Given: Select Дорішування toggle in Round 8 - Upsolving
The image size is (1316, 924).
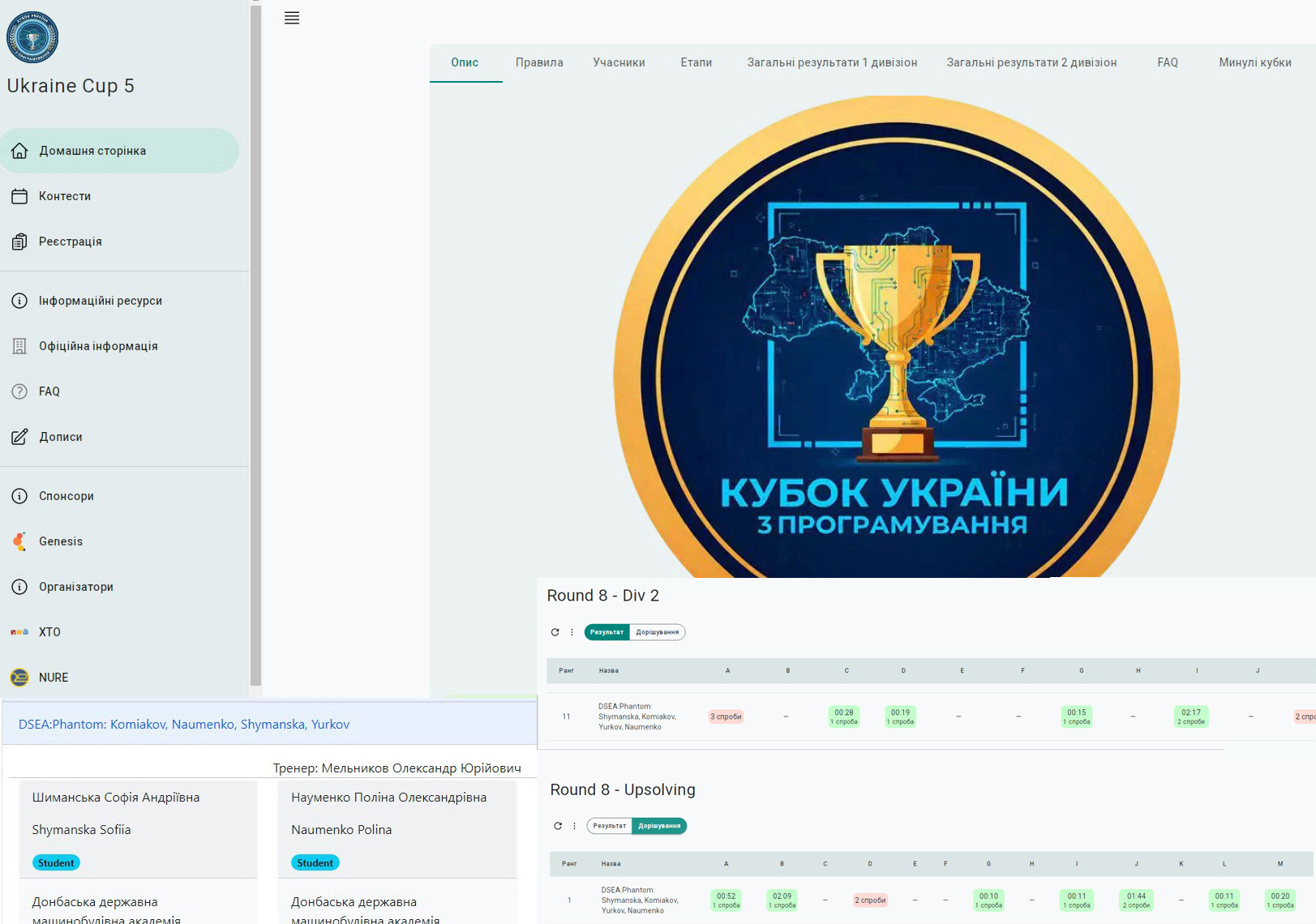Looking at the screenshot, I should 659,826.
